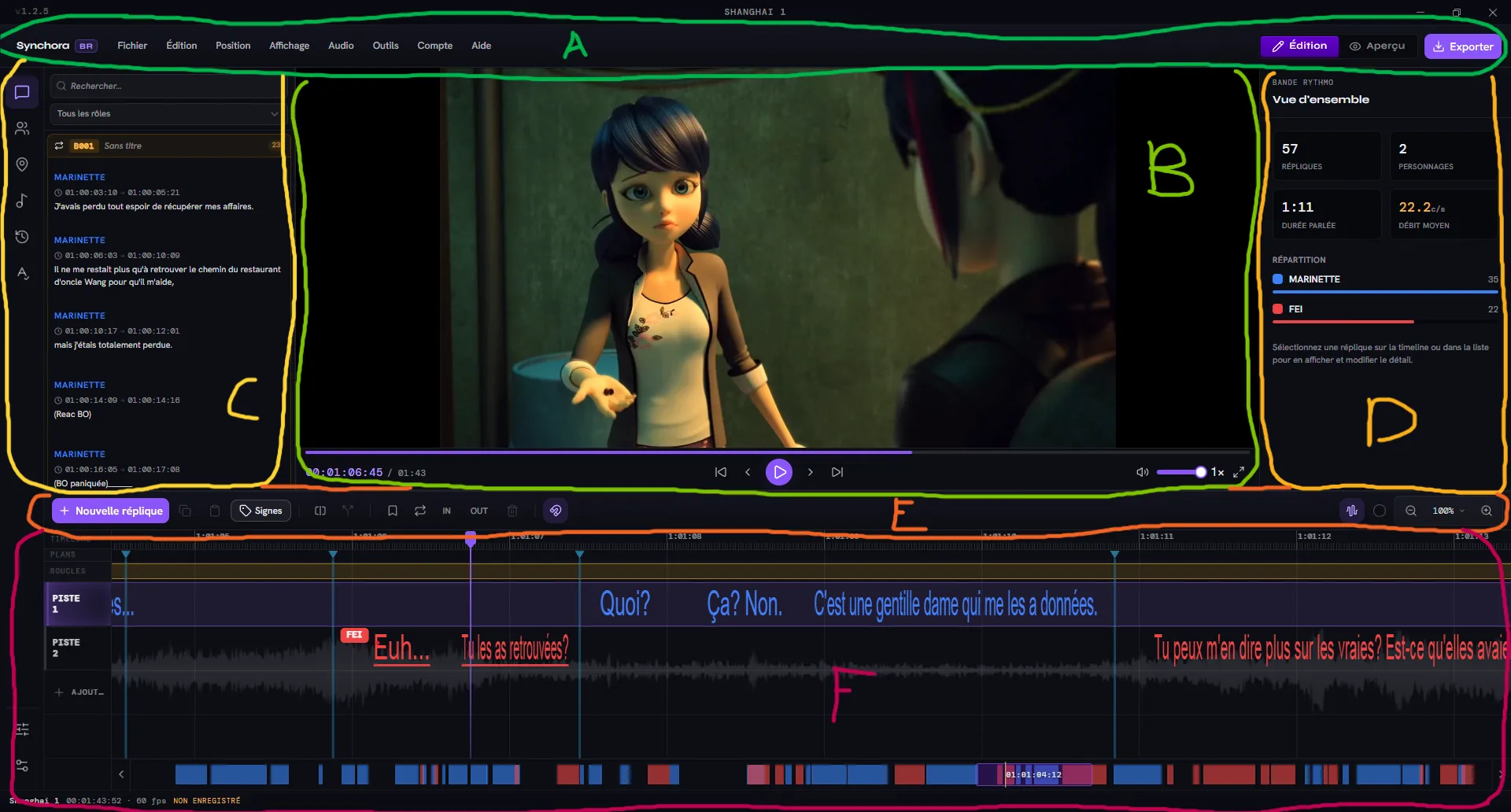The image size is (1511, 812).
Task: Jump to the end of the video
Action: point(837,472)
